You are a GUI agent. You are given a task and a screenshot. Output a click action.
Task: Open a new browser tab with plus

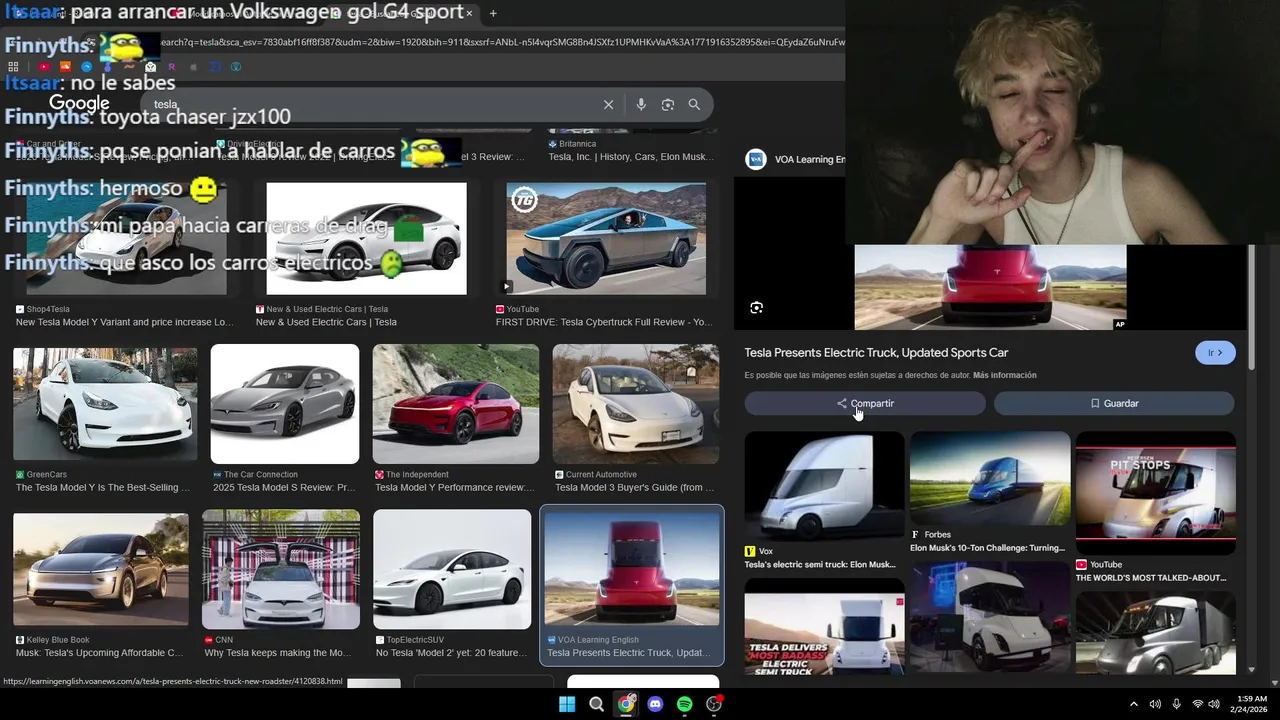(493, 13)
